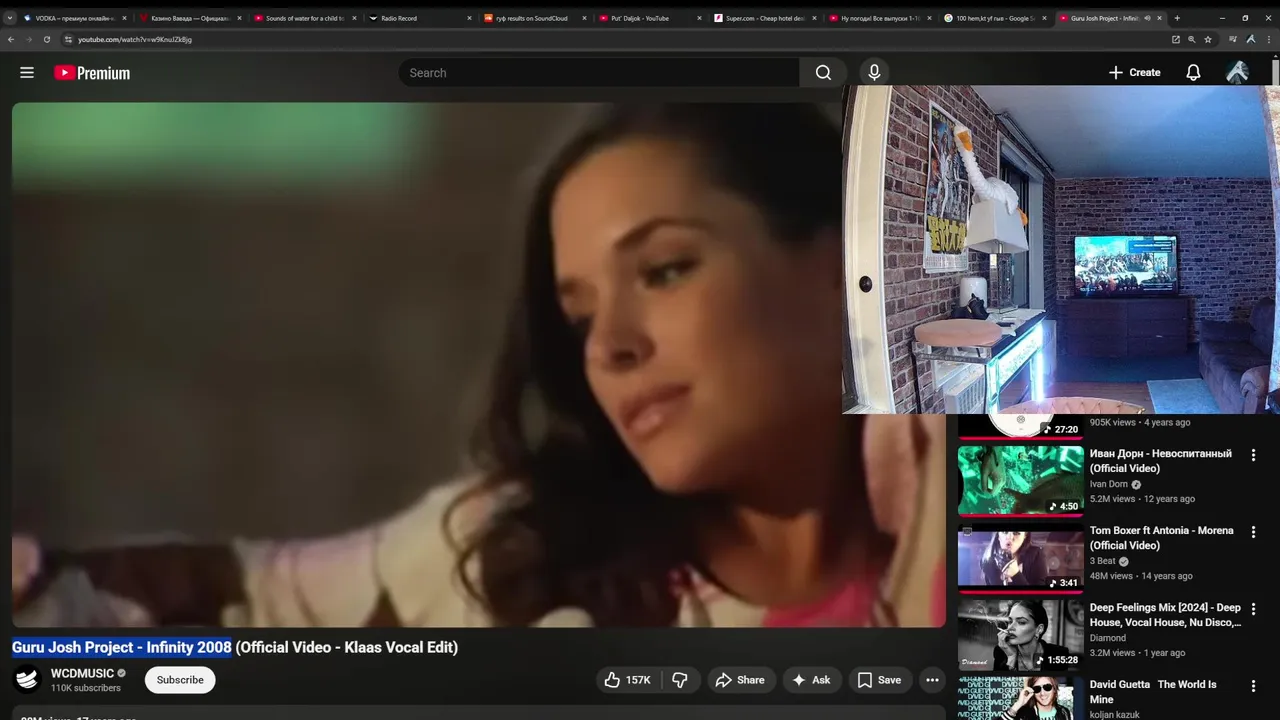Screen dimensions: 1280x720
Task: Open the Deep Feelings 1:55:28 thumbnail
Action: pyautogui.click(x=1021, y=635)
